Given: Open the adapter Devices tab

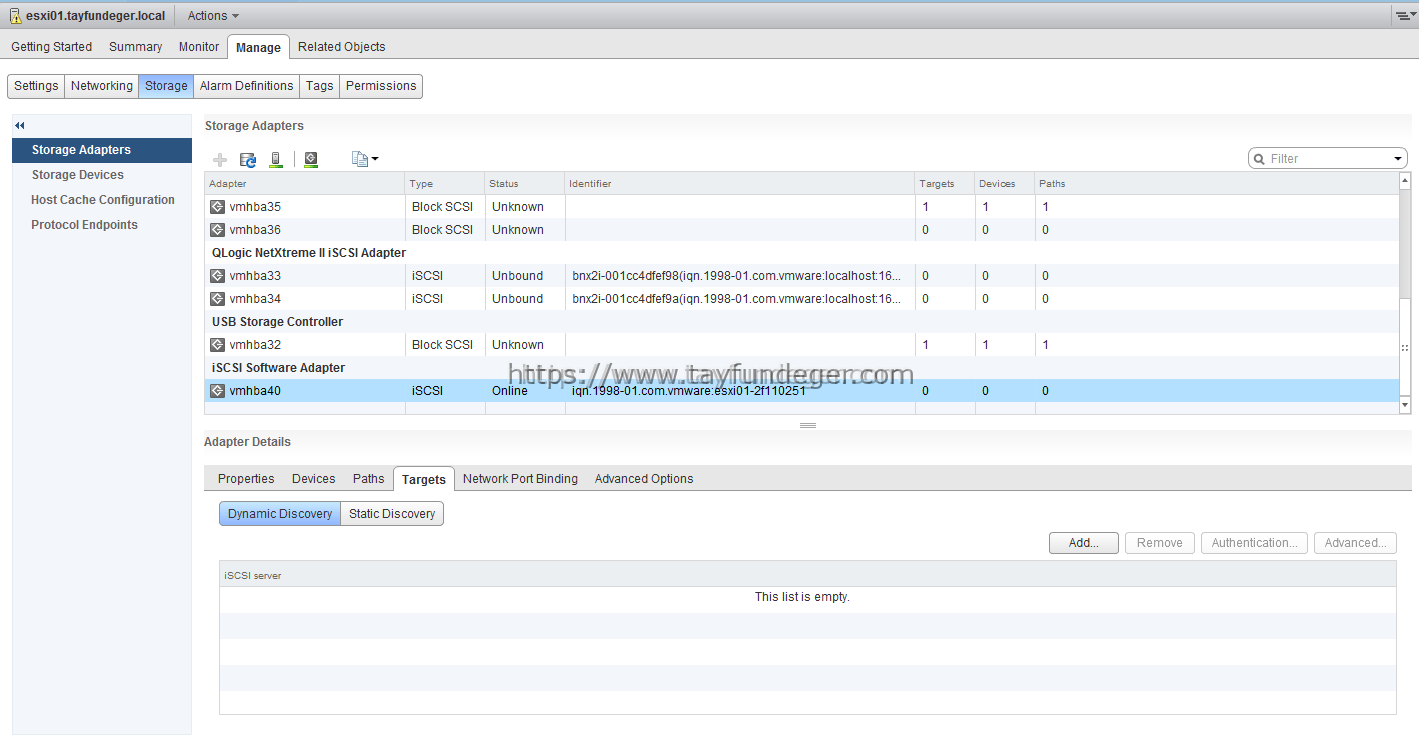Looking at the screenshot, I should click(x=314, y=479).
